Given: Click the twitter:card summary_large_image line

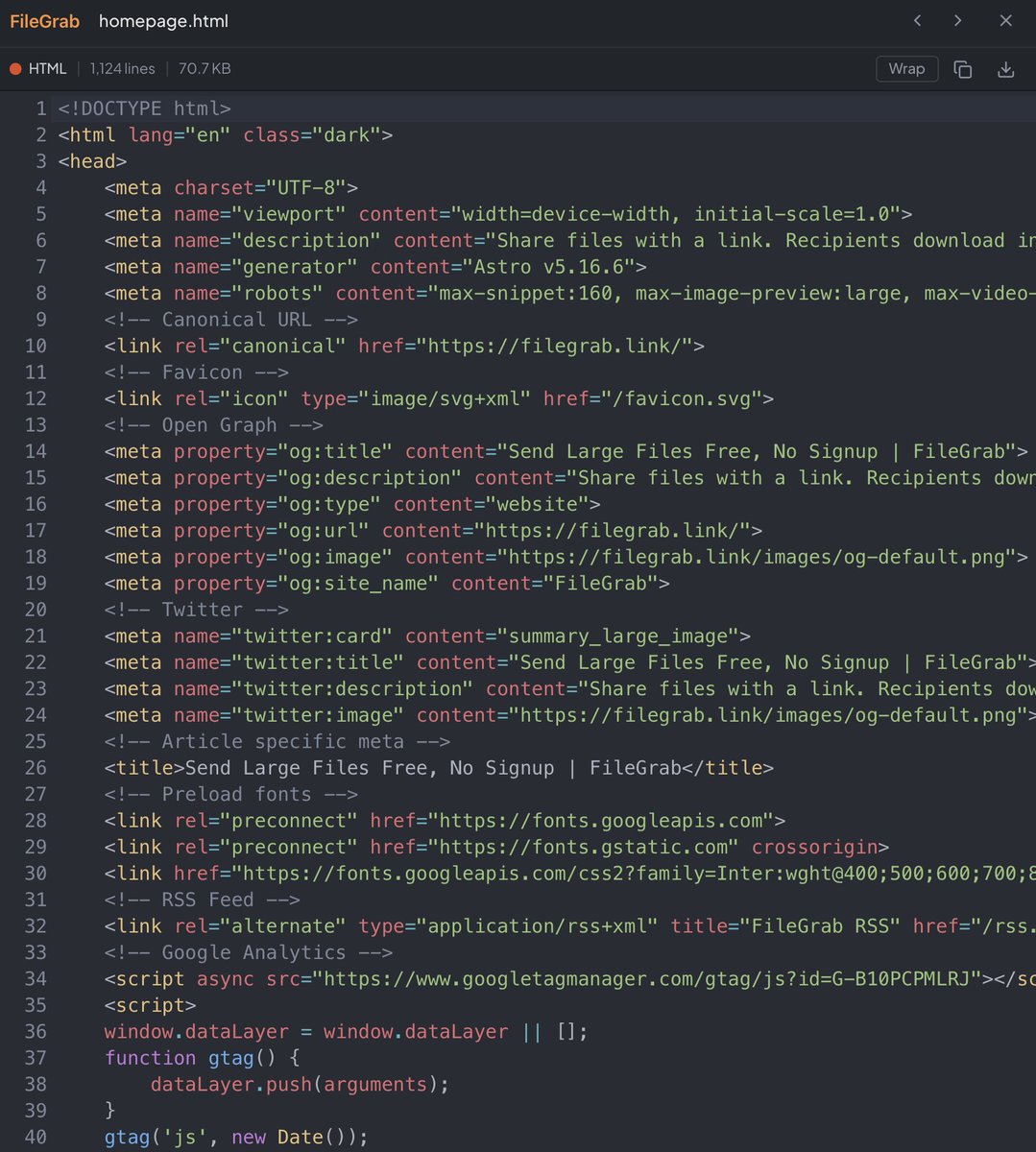Looking at the screenshot, I should click(x=427, y=636).
